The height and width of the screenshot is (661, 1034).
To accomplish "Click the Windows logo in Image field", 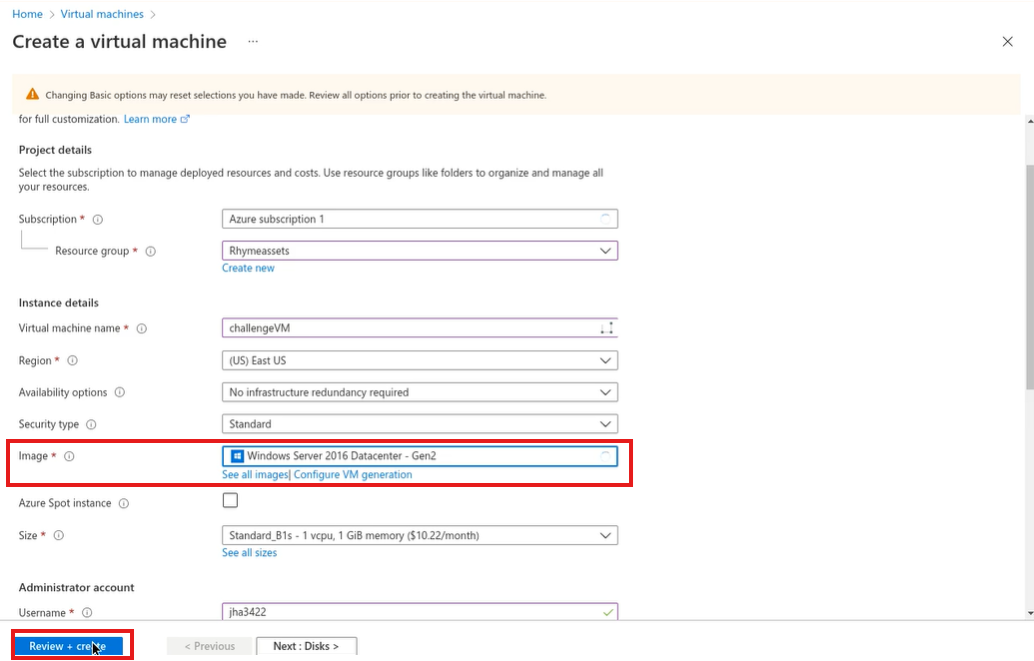I will click(237, 456).
